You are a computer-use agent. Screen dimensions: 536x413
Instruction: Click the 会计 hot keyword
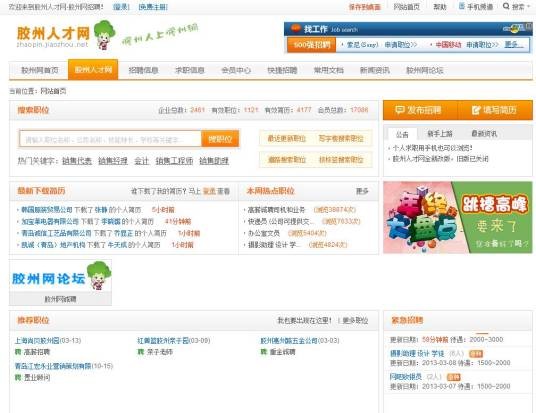tap(142, 161)
